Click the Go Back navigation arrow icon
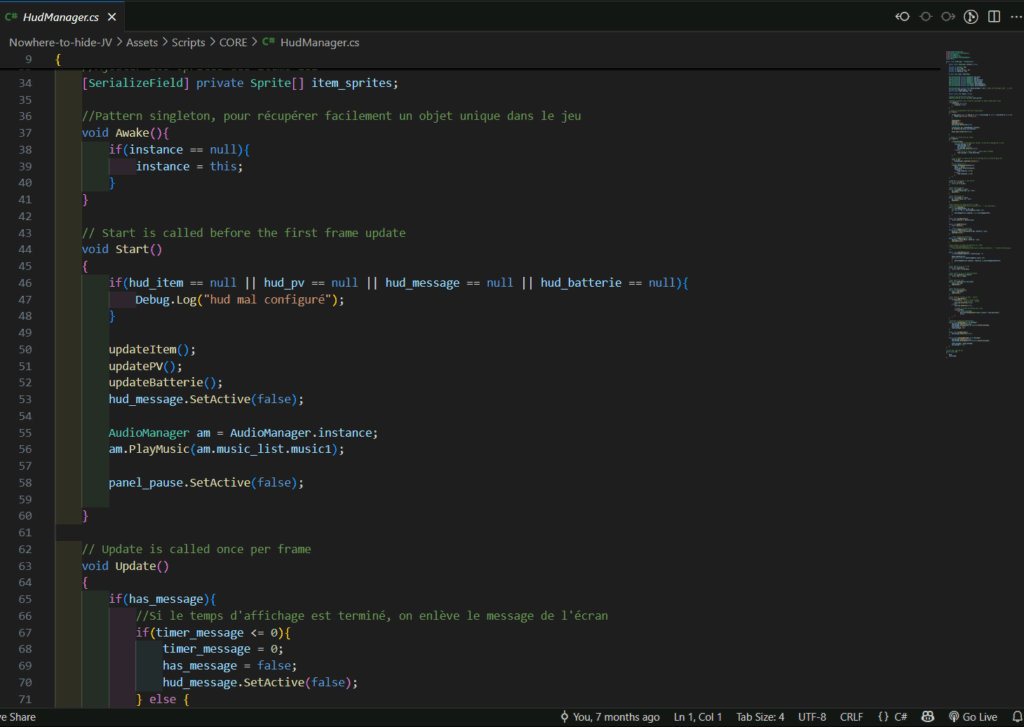The image size is (1024, 727). pos(902,17)
